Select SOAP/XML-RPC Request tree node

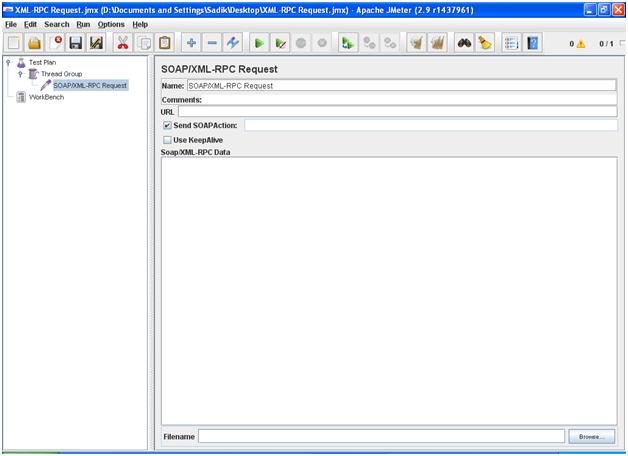(x=90, y=85)
